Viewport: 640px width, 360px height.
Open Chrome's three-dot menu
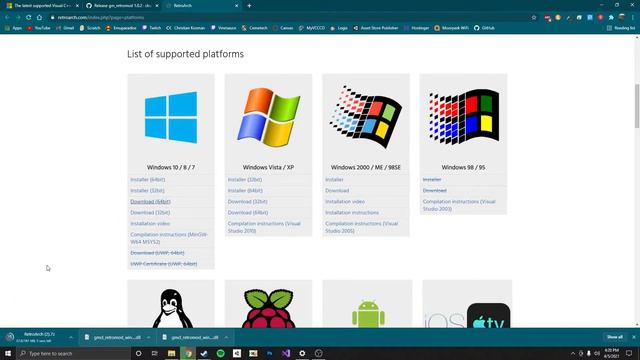coord(633,18)
